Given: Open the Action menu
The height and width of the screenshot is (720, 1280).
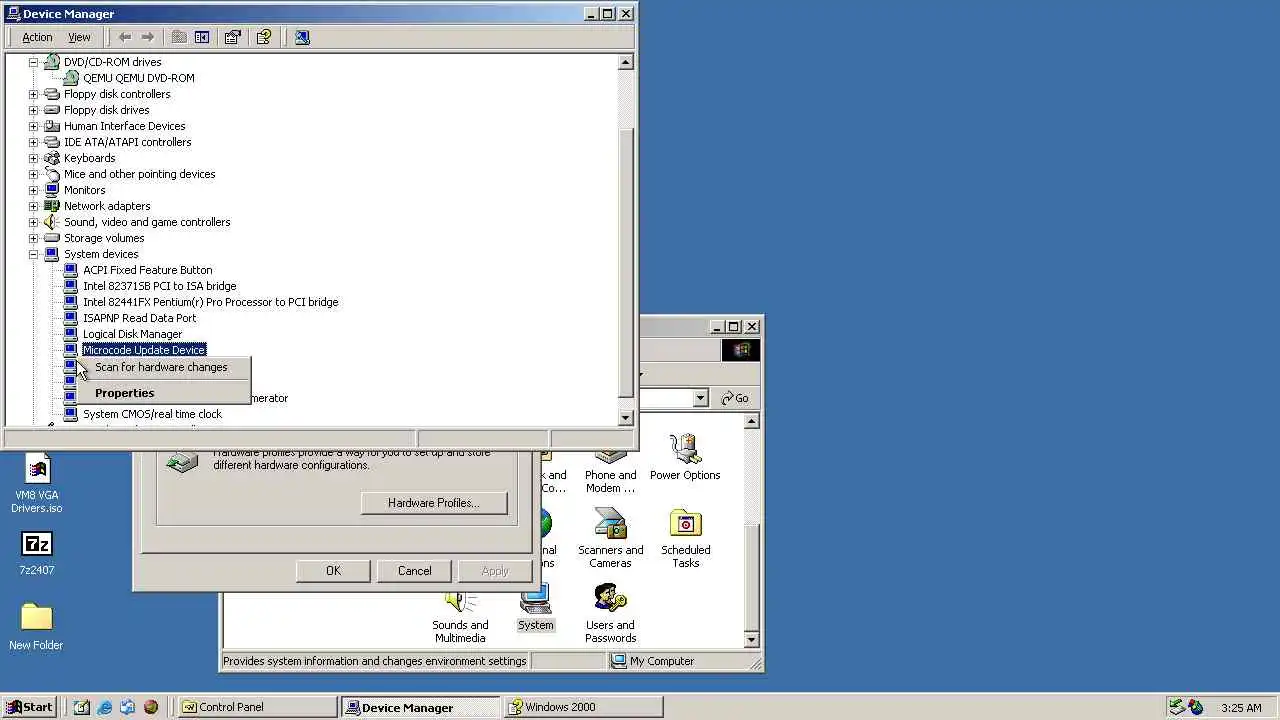Looking at the screenshot, I should [x=37, y=37].
